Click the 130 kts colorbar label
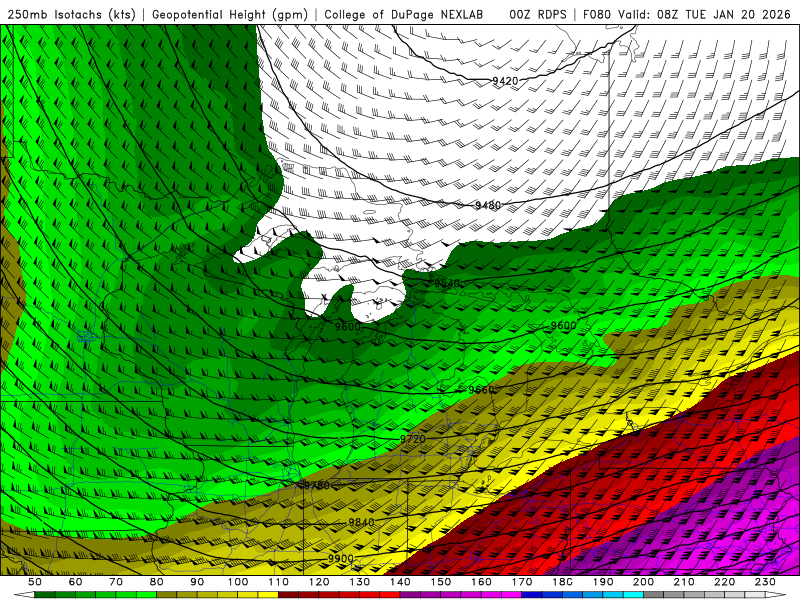This screenshot has height=600, width=800. (x=359, y=582)
